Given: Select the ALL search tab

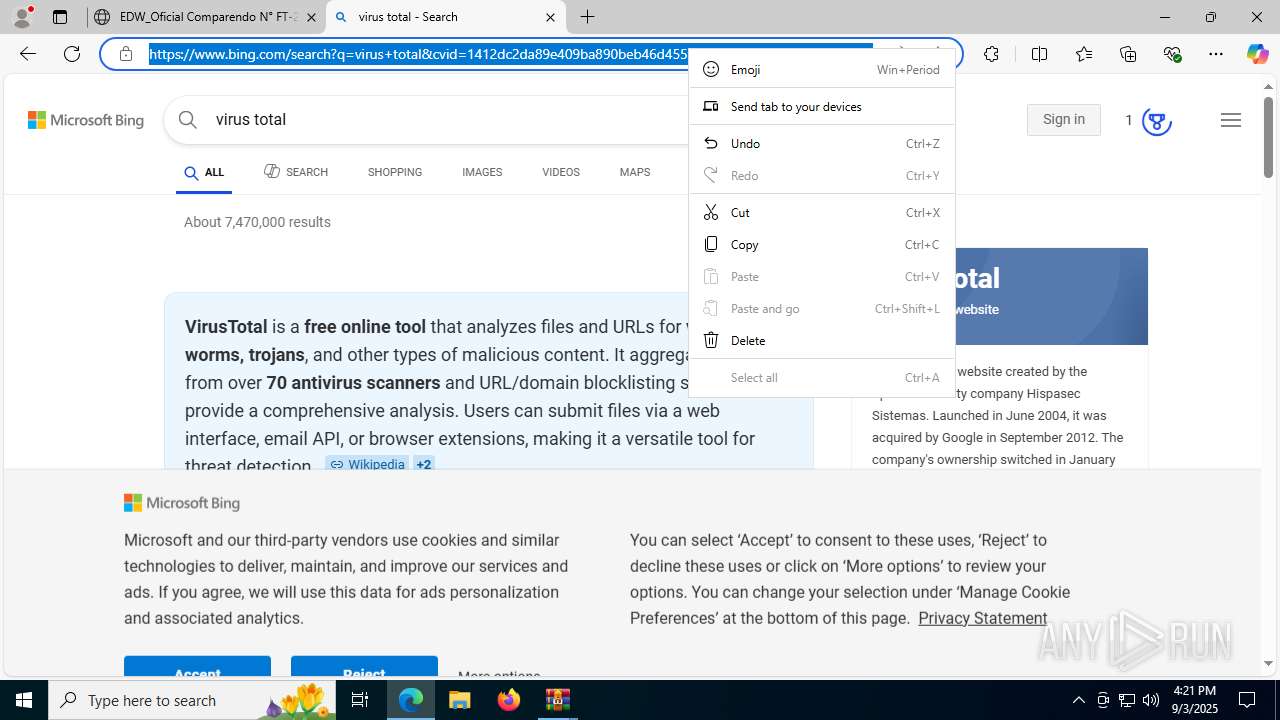Looking at the screenshot, I should click(x=204, y=173).
